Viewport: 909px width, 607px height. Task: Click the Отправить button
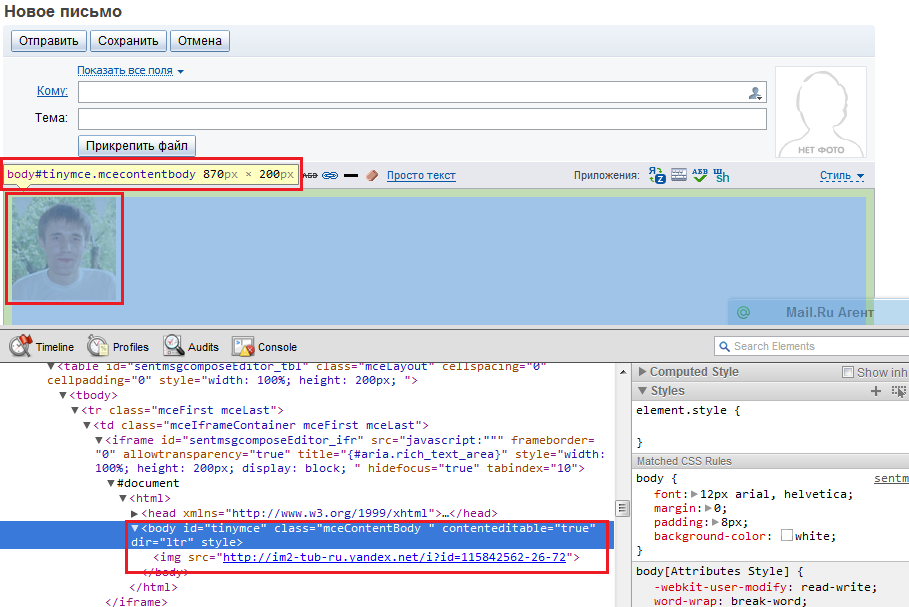(x=49, y=41)
